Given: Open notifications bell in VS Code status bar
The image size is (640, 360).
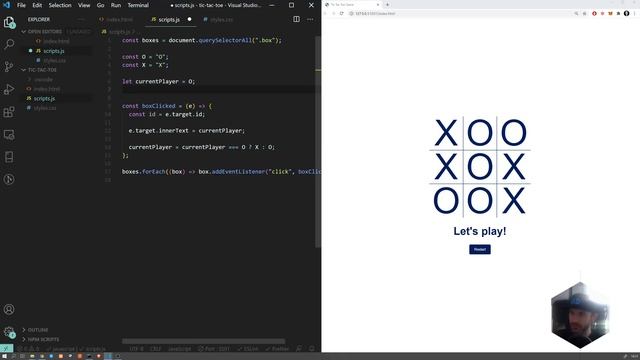Looking at the screenshot, I should tap(312, 349).
